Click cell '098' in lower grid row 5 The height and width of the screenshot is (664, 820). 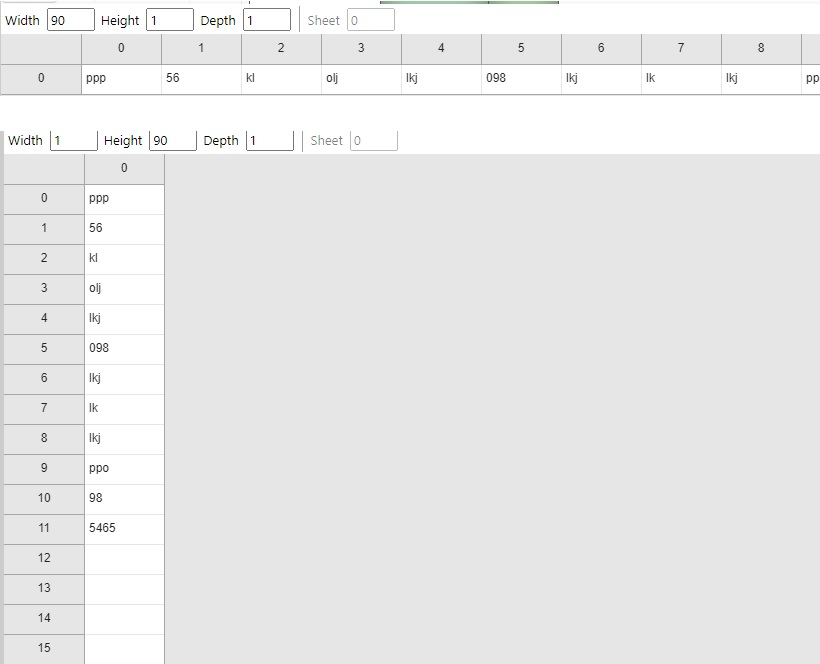pyautogui.click(x=124, y=349)
